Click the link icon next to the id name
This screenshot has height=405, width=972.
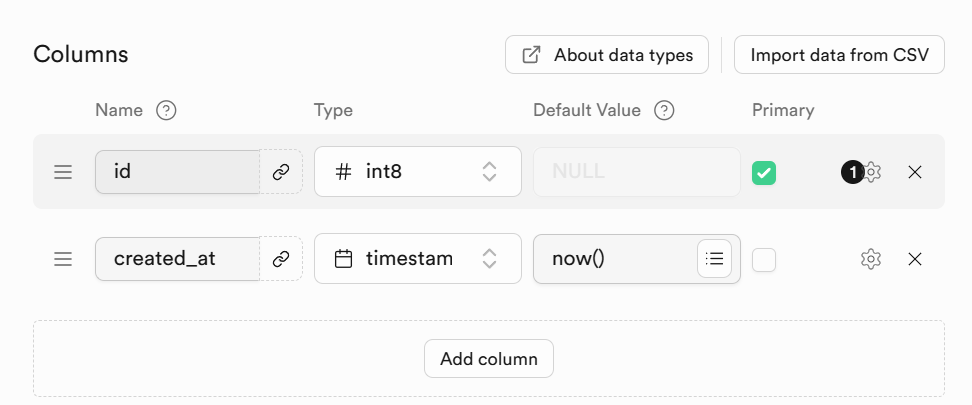pos(281,172)
